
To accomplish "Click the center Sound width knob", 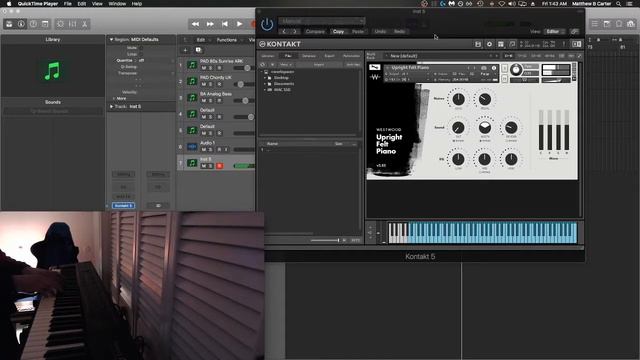I will [484, 128].
